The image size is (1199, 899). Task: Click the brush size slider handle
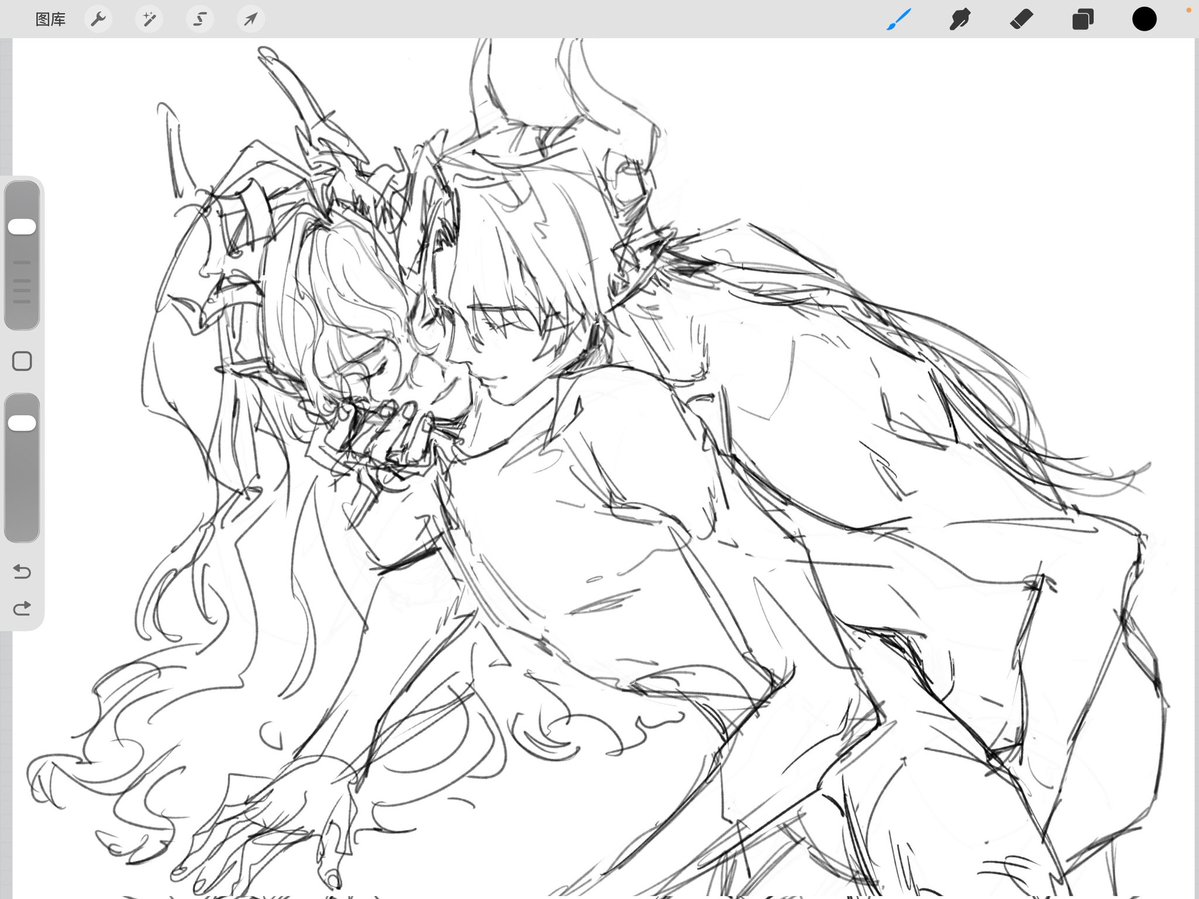[x=22, y=227]
